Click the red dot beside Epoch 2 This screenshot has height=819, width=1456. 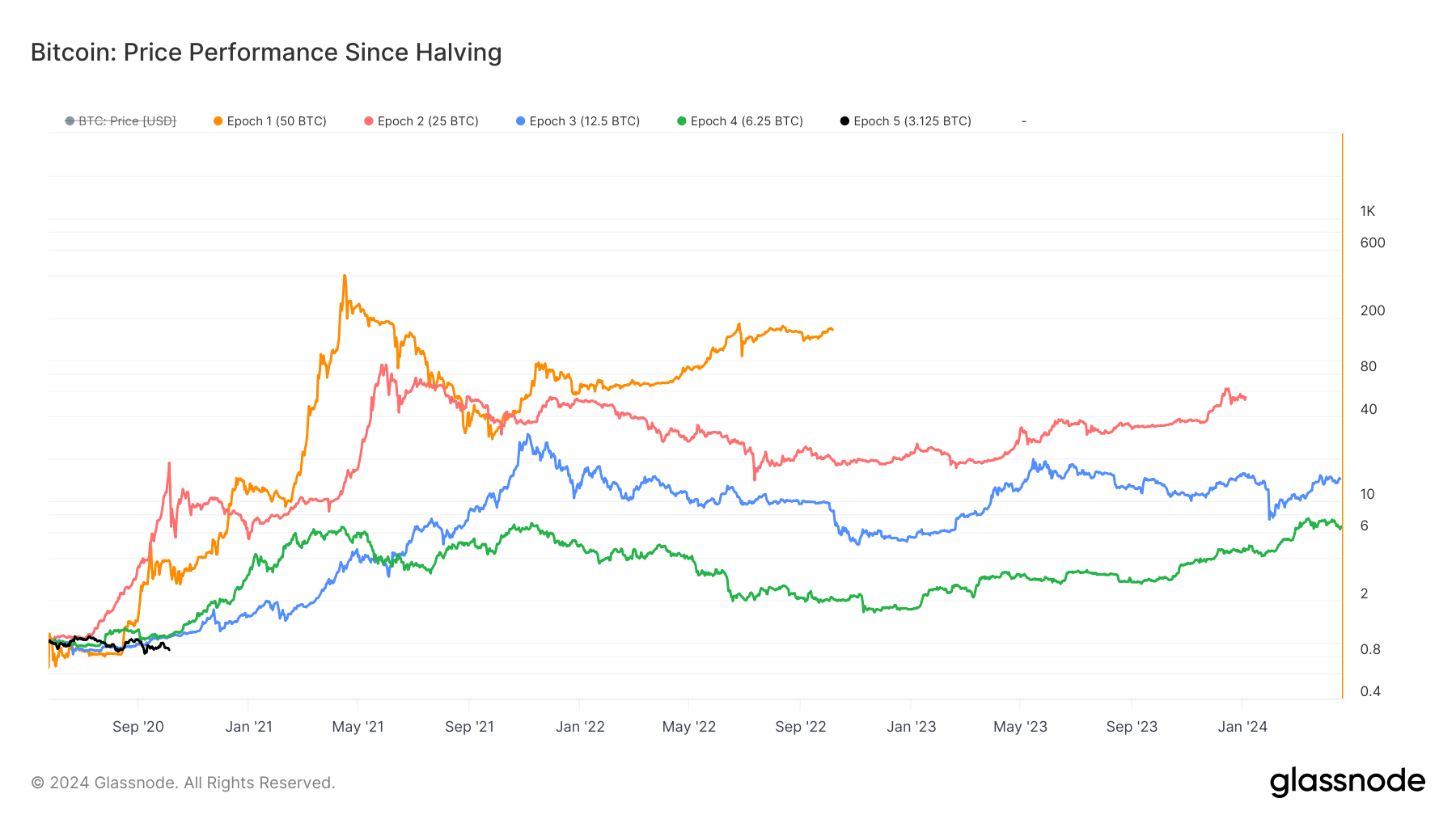pos(369,121)
